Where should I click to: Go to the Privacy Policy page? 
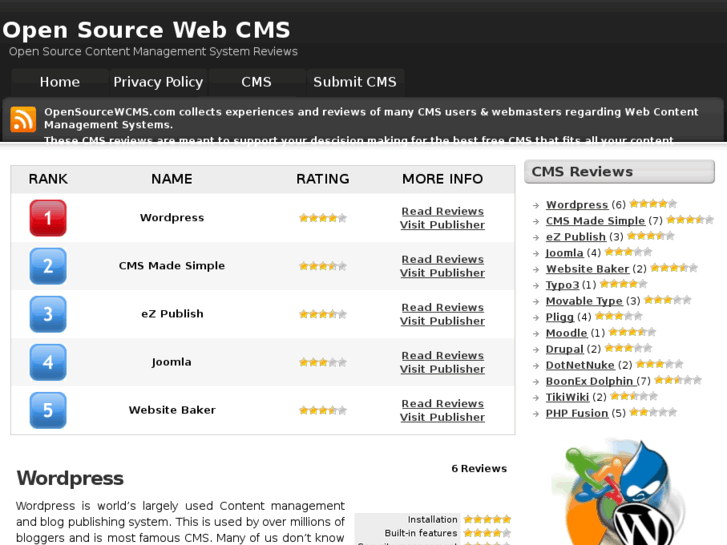coord(158,82)
